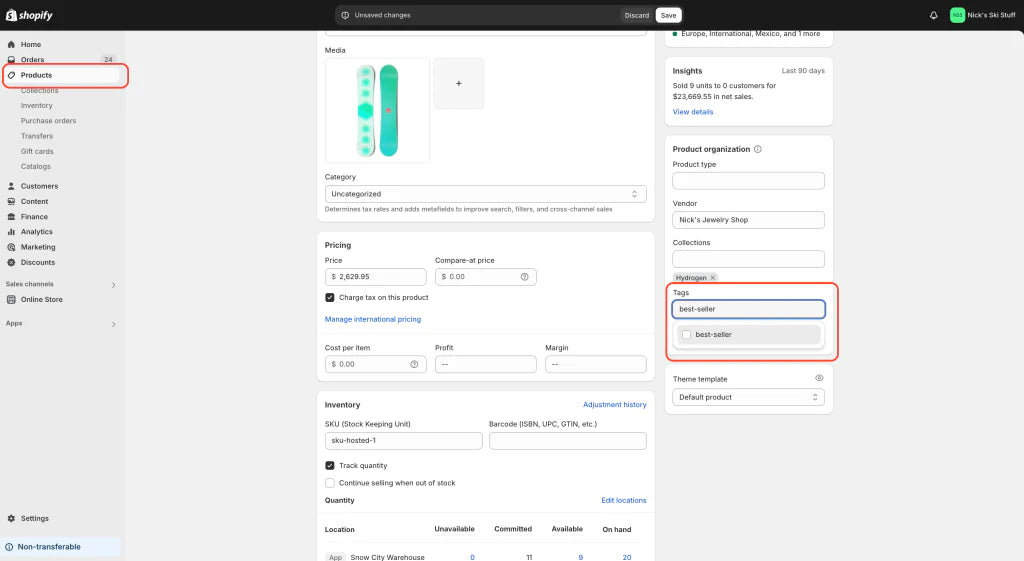Enable Continue selling when out of stock

(x=330, y=483)
